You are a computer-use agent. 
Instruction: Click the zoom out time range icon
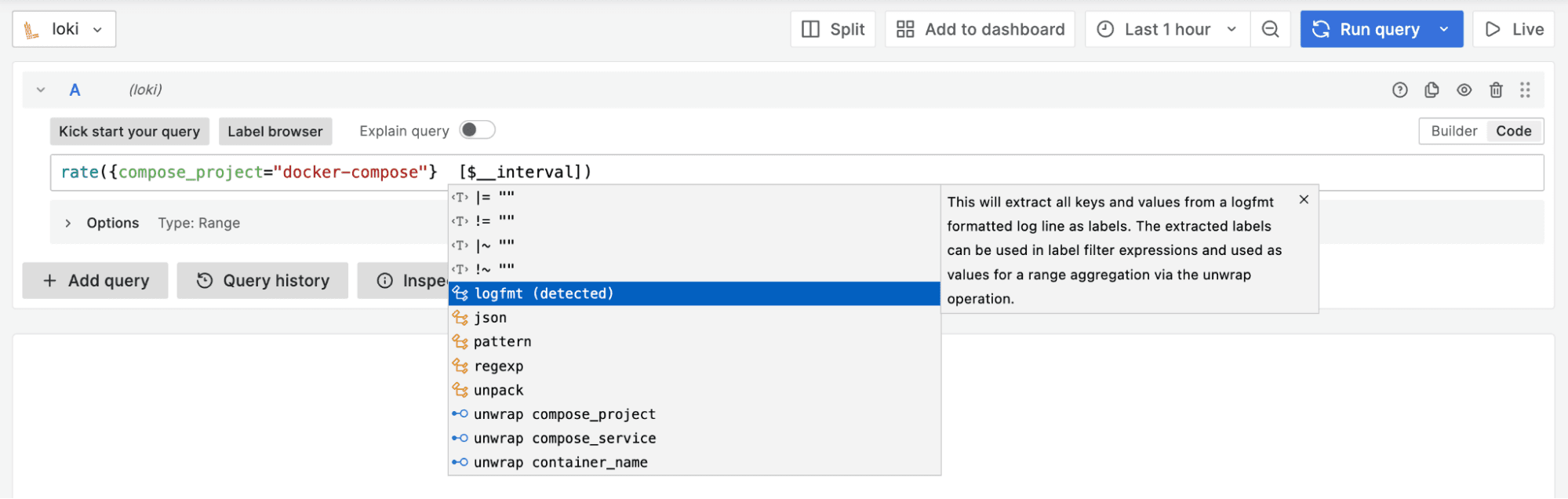tap(1270, 29)
